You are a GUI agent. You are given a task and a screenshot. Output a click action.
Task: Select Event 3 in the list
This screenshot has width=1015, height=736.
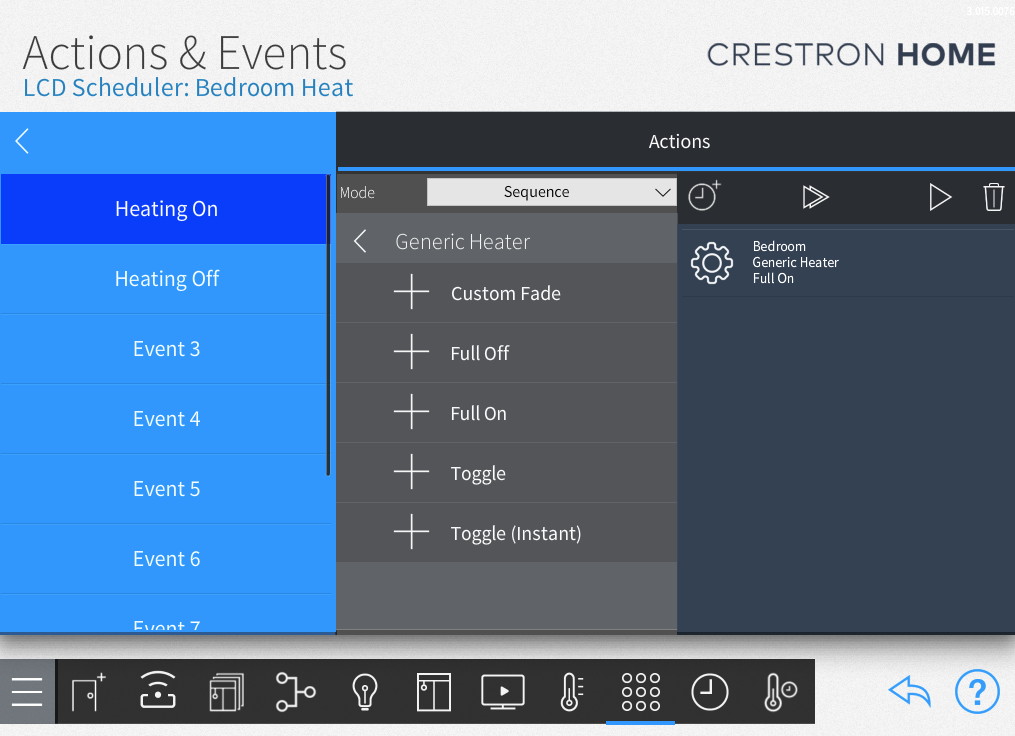tap(166, 349)
